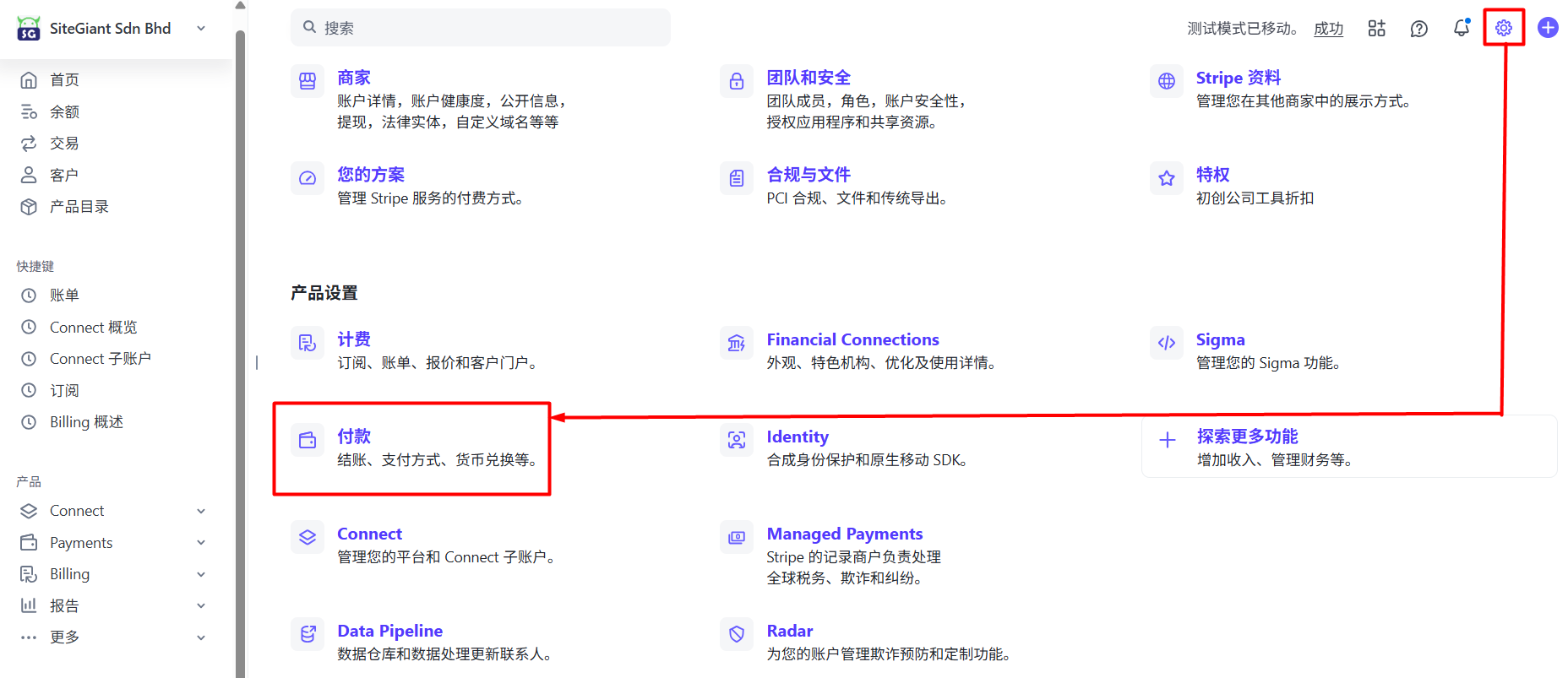Screen dimensions: 1568x678
Task: Click the Sigma code icon
Action: (x=1167, y=343)
